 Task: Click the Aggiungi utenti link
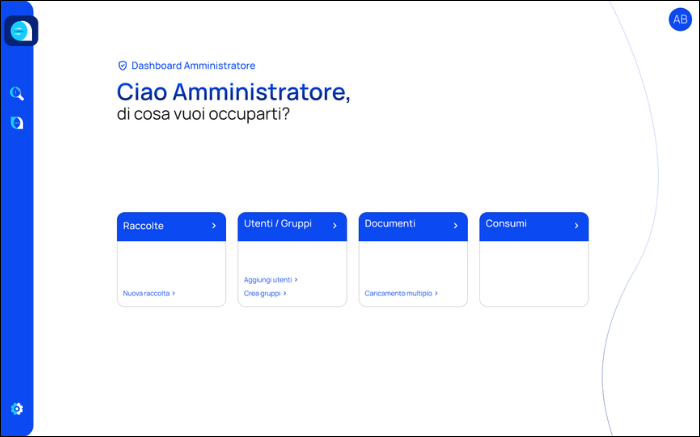[x=271, y=280]
